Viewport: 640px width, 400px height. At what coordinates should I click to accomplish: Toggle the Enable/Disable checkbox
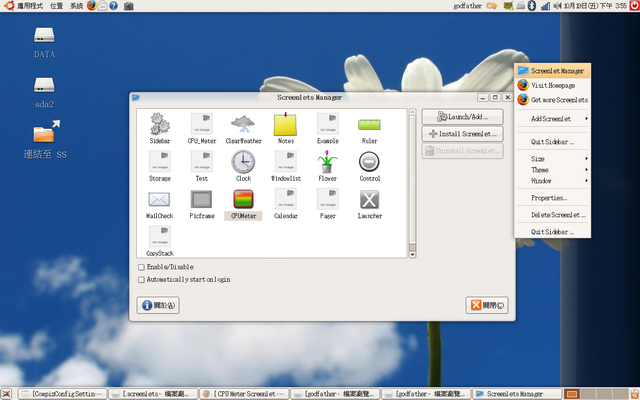[x=141, y=267]
